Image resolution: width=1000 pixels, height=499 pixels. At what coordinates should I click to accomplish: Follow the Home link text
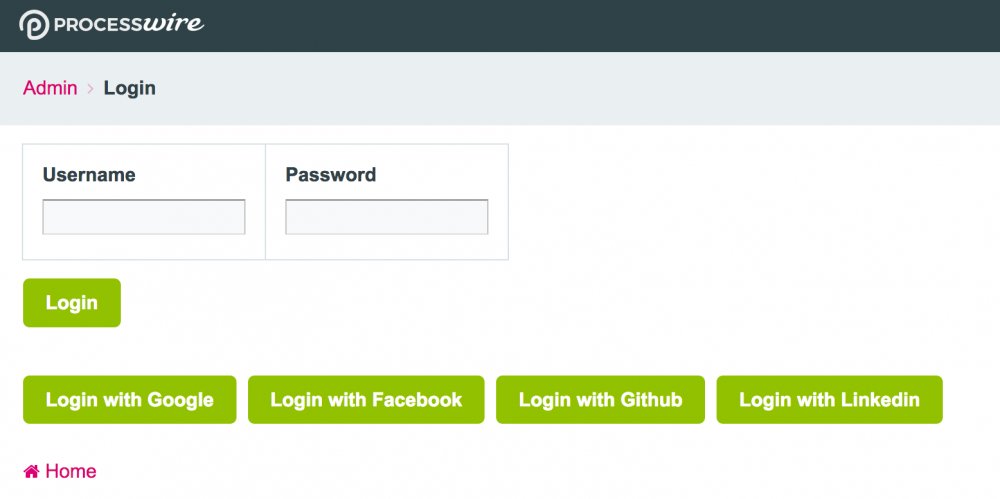tap(71, 471)
